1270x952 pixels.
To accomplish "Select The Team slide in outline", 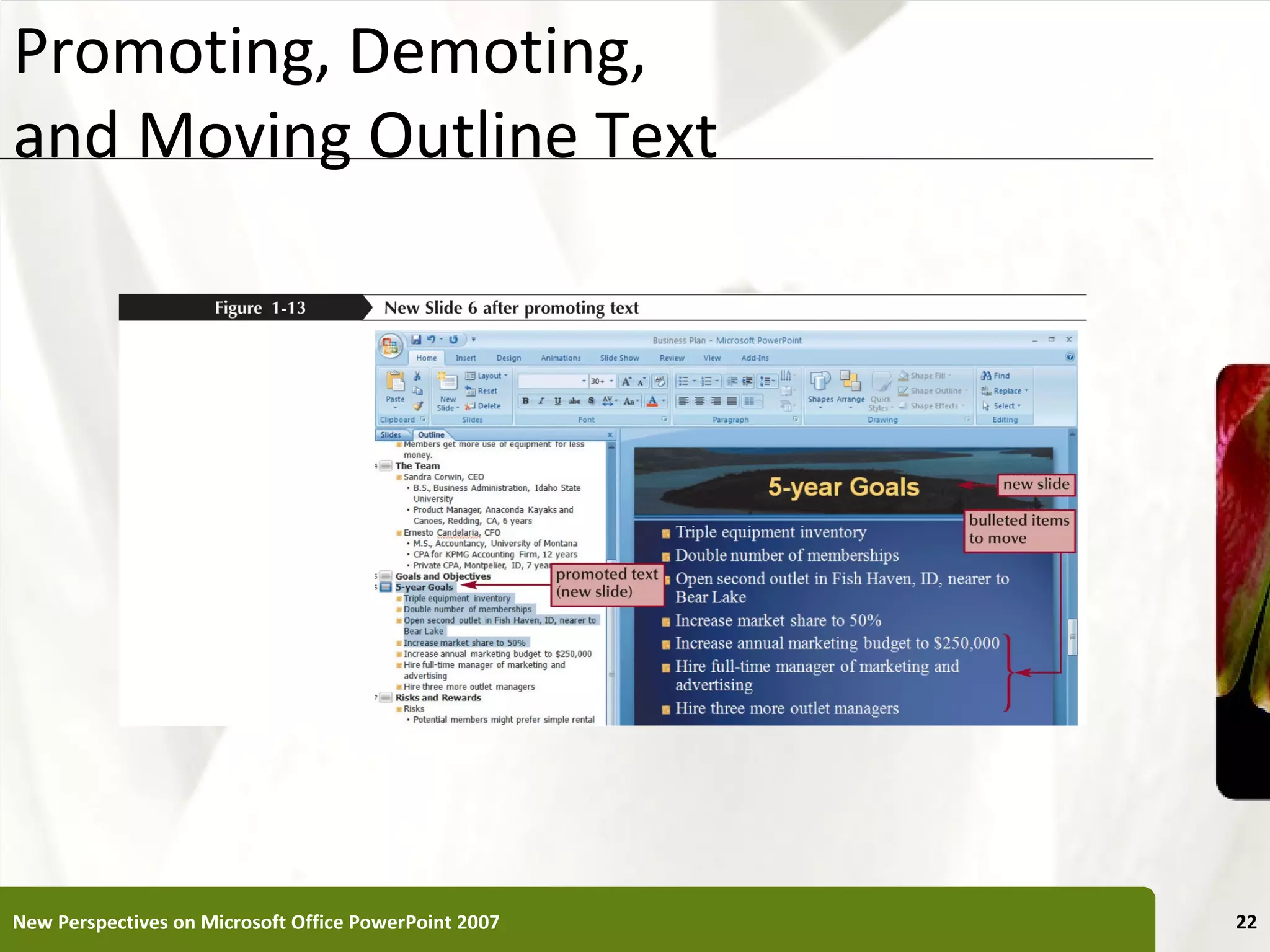I will click(417, 465).
